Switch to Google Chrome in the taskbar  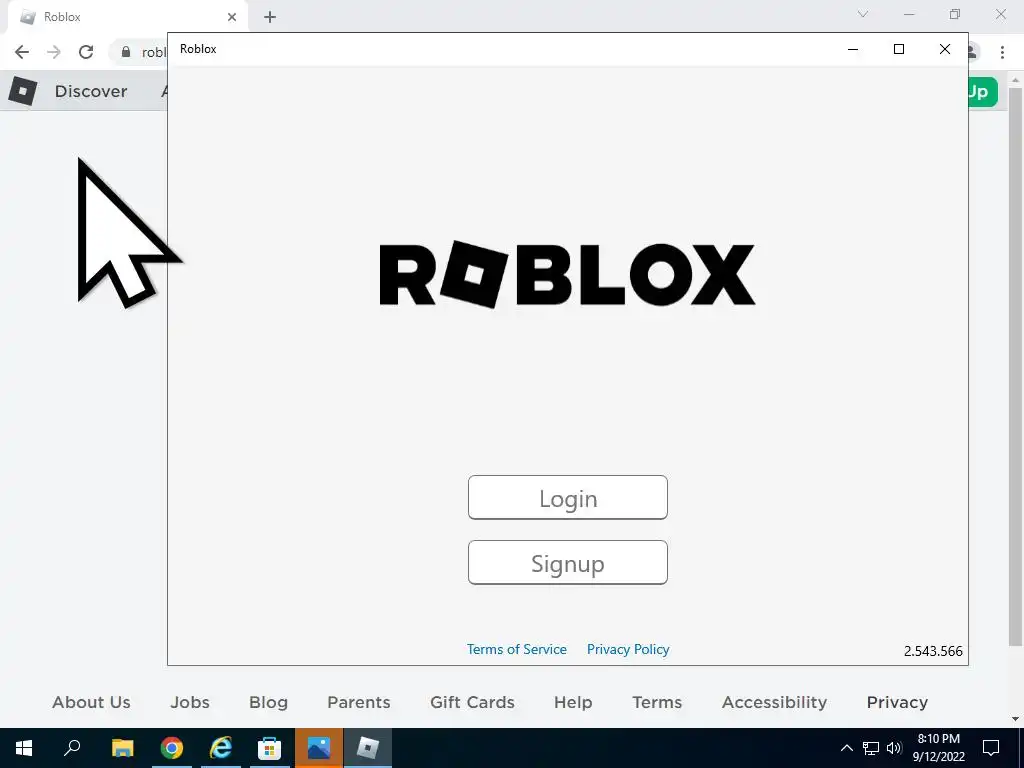pos(172,748)
